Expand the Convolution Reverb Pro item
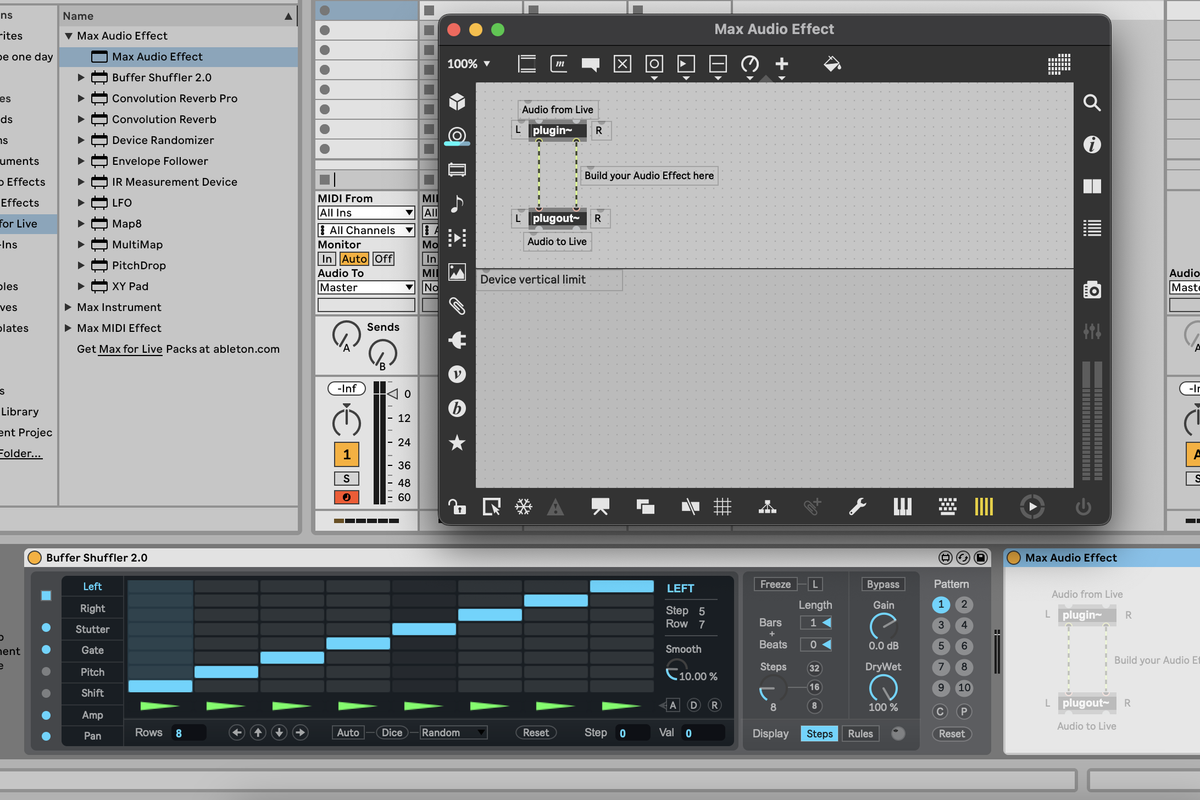 click(82, 99)
